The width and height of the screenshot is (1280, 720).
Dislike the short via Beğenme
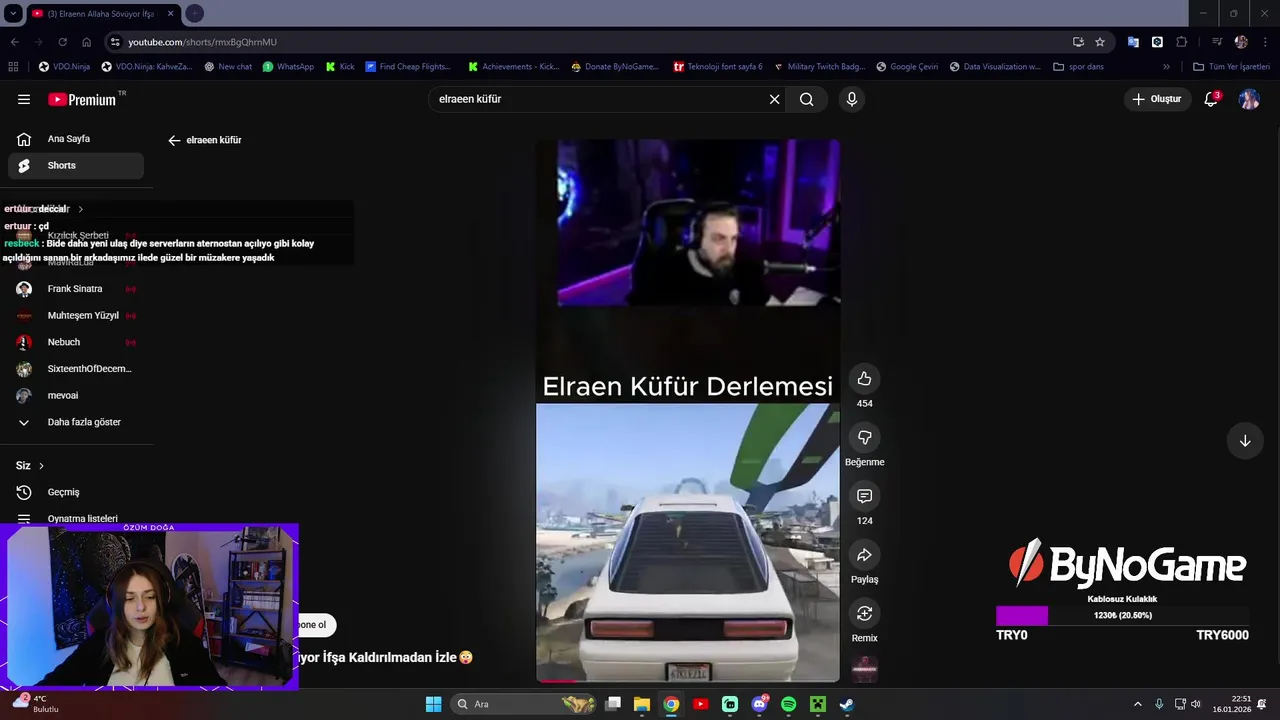(x=864, y=437)
